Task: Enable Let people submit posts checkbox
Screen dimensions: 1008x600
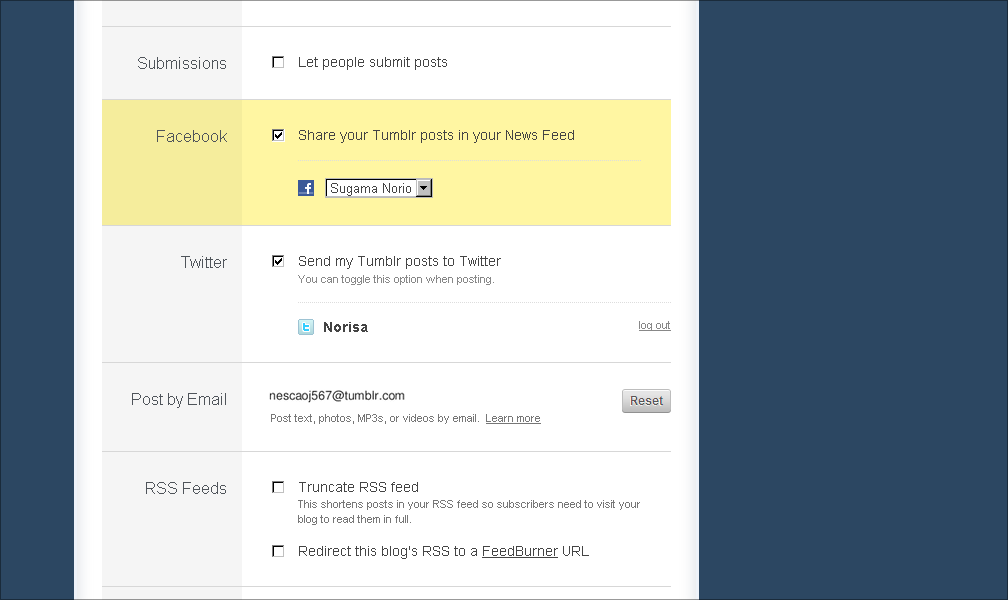Action: point(278,62)
